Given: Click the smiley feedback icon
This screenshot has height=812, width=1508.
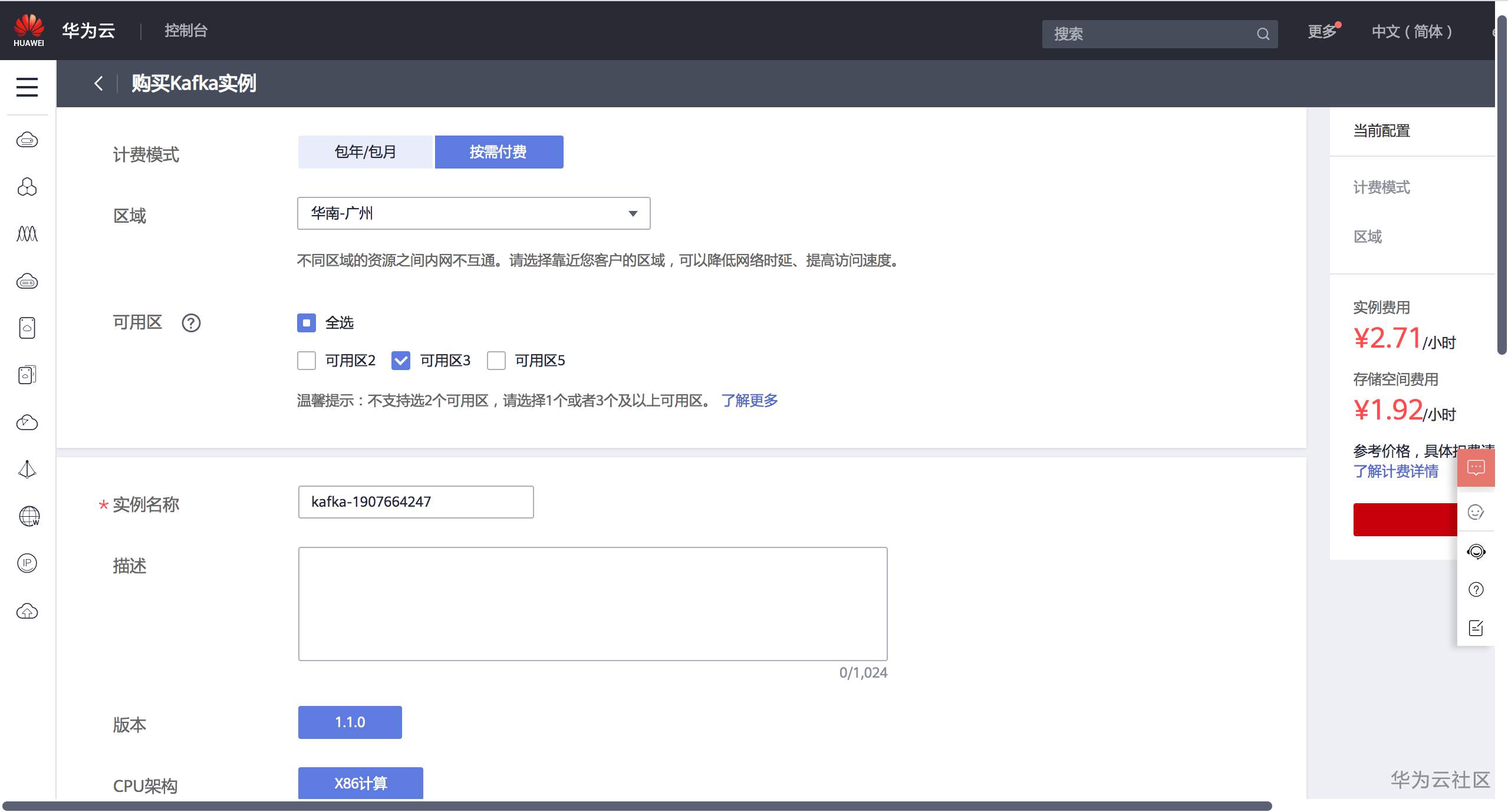Looking at the screenshot, I should point(1476,512).
